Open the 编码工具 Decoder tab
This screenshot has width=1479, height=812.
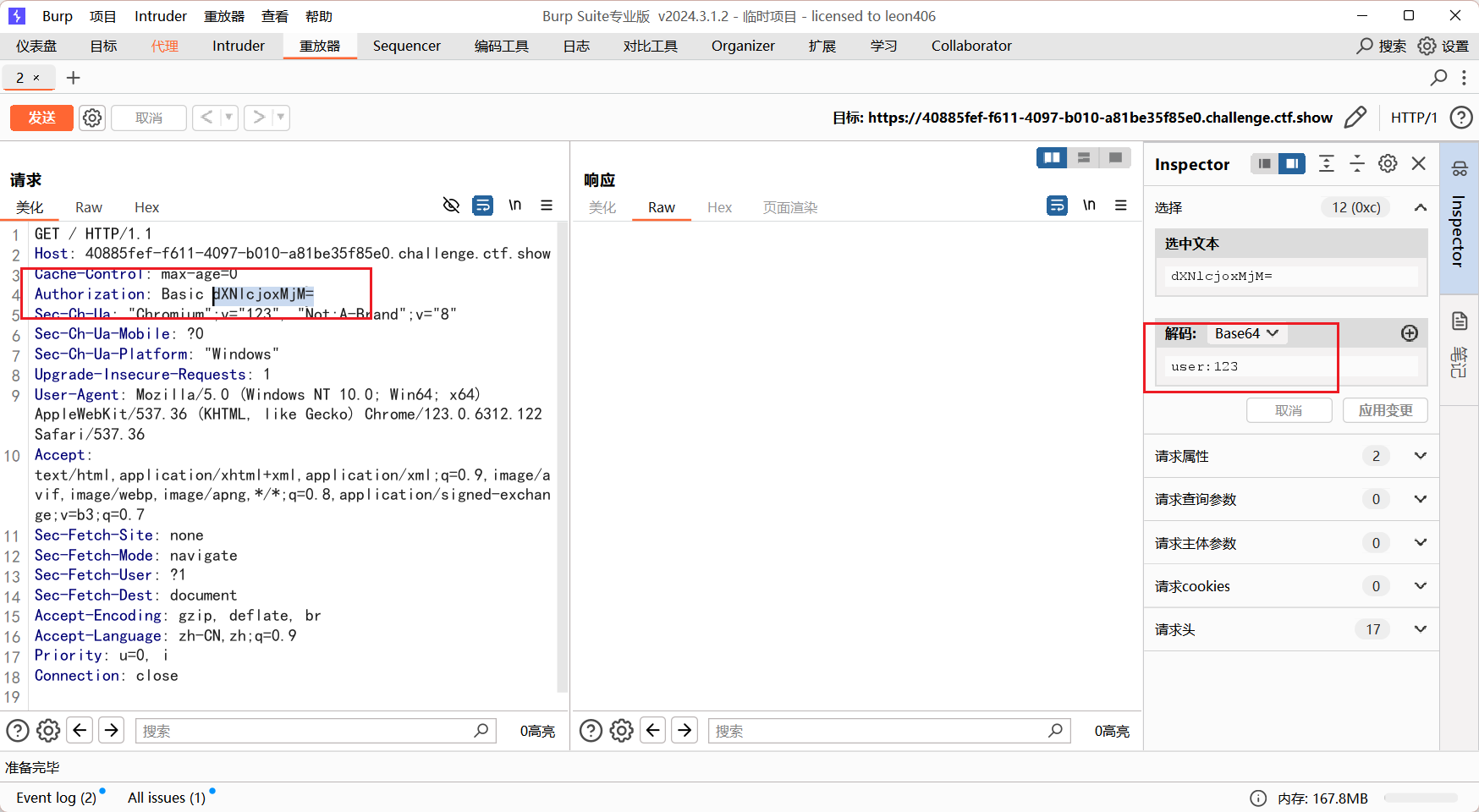(x=502, y=46)
